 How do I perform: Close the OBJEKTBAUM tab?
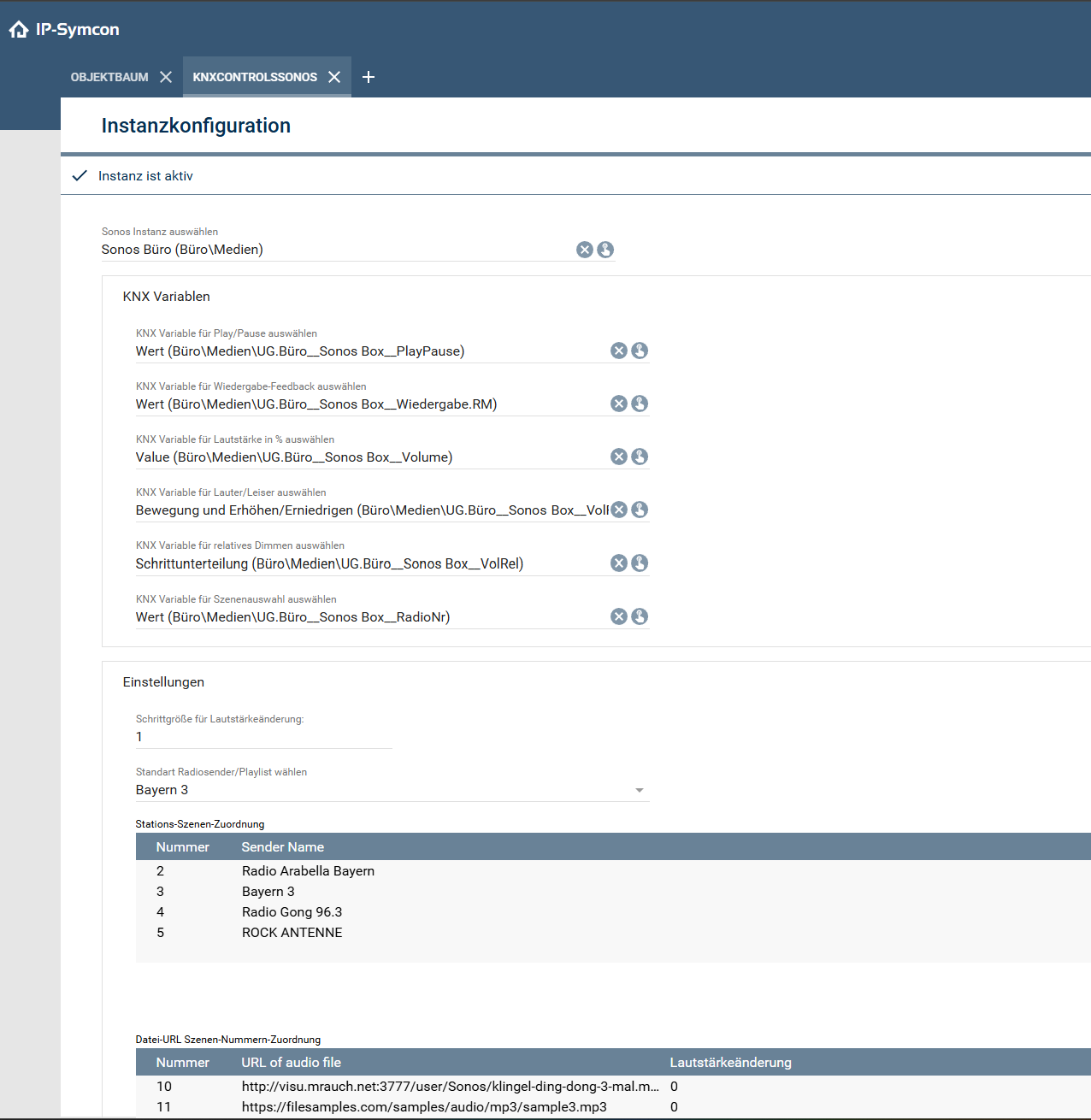(x=166, y=77)
